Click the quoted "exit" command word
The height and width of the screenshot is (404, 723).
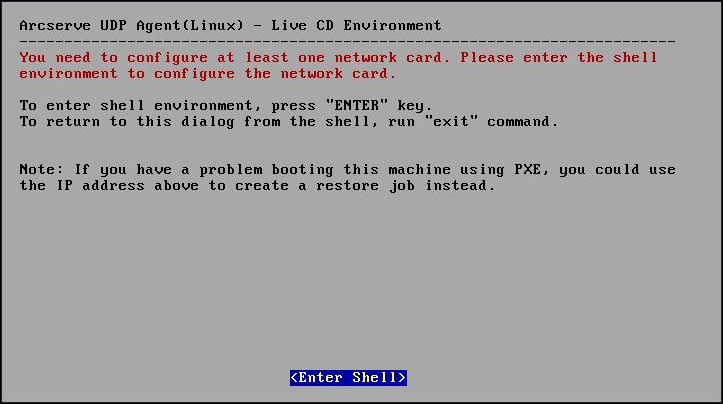coord(451,121)
